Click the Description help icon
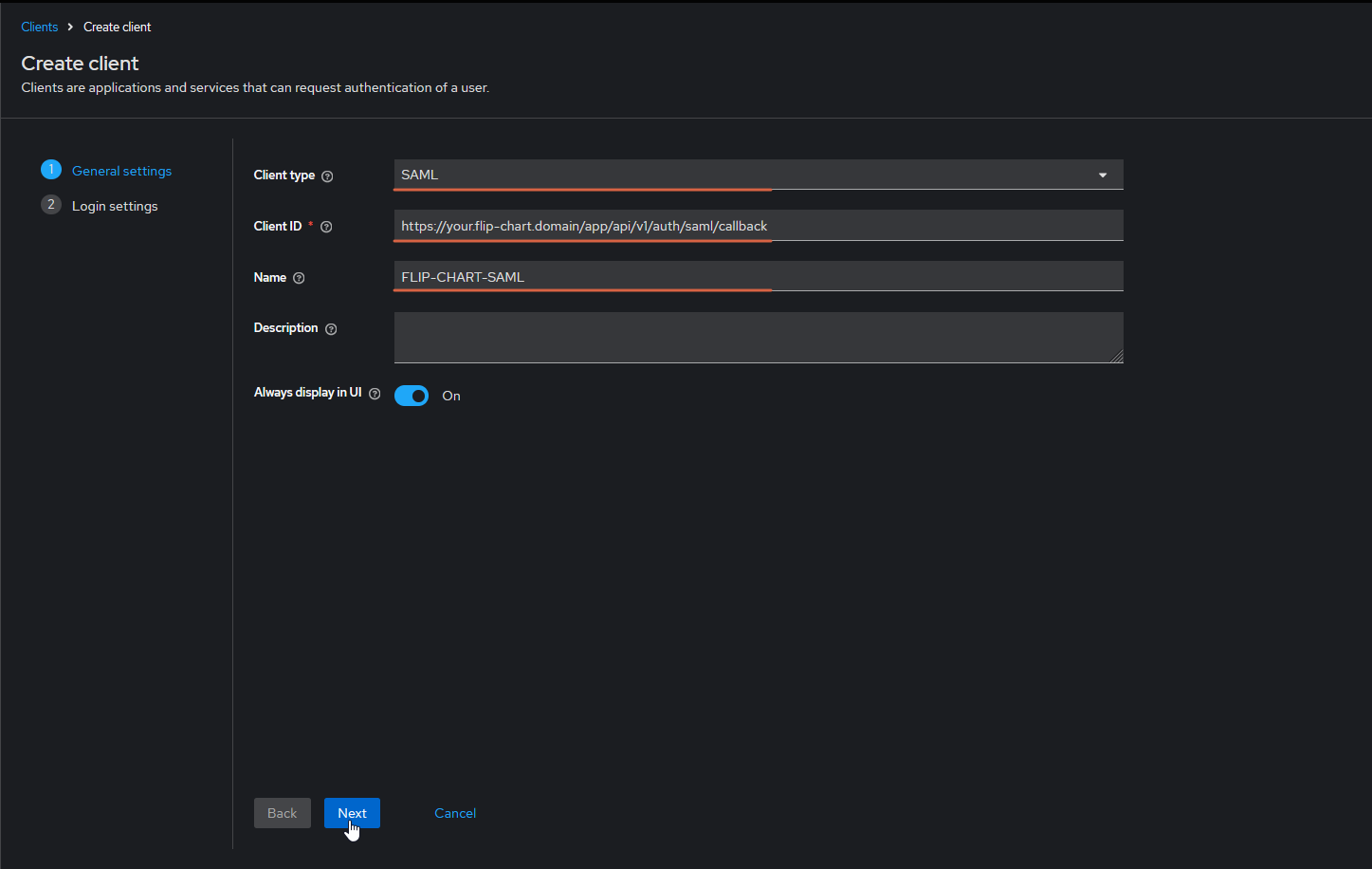1372x869 pixels. [x=331, y=329]
